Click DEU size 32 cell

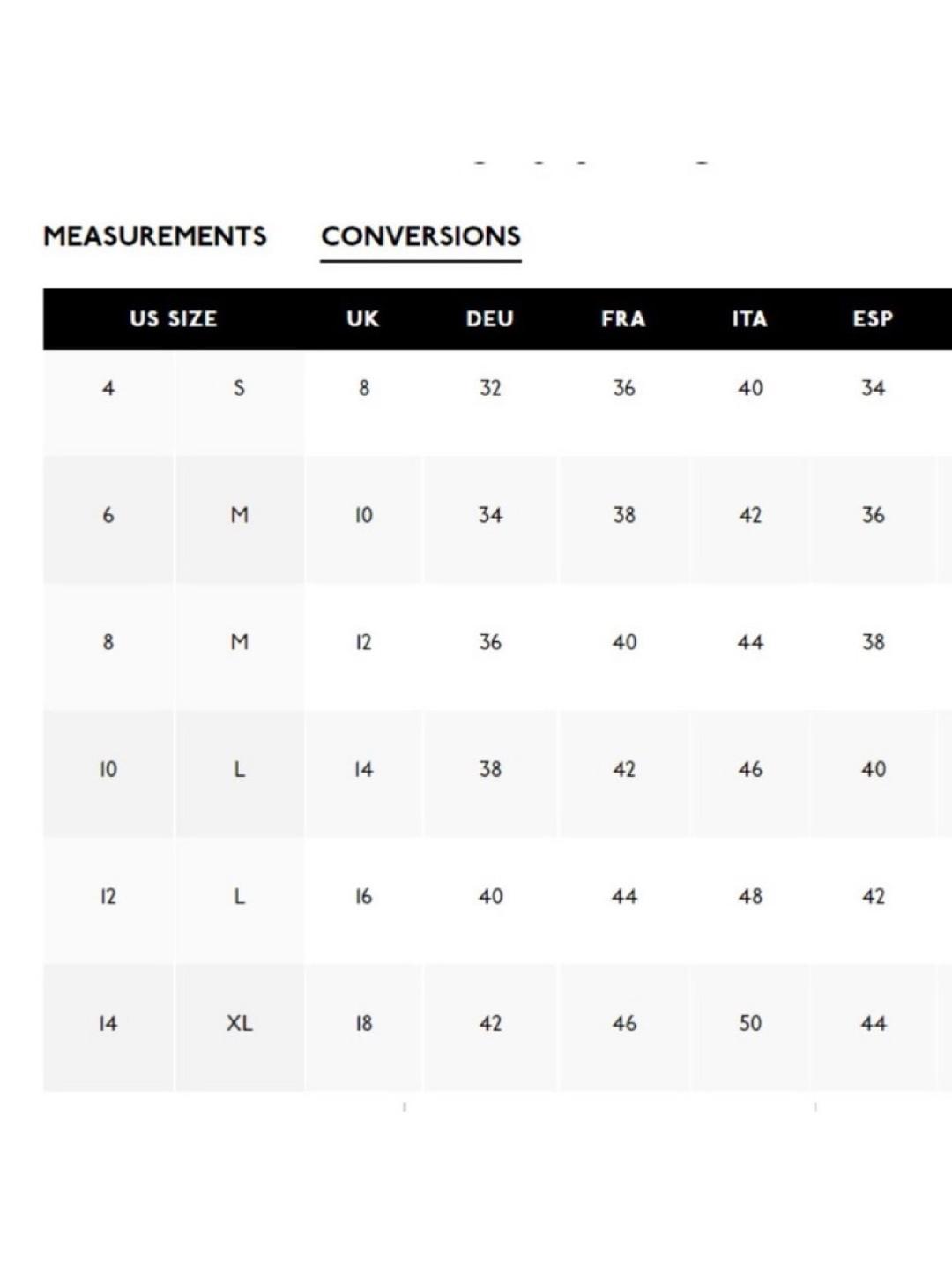pyautogui.click(x=490, y=388)
